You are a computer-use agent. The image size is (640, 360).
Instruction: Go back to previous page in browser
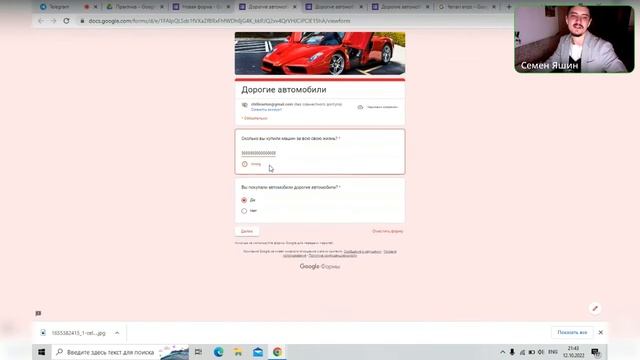(41, 21)
